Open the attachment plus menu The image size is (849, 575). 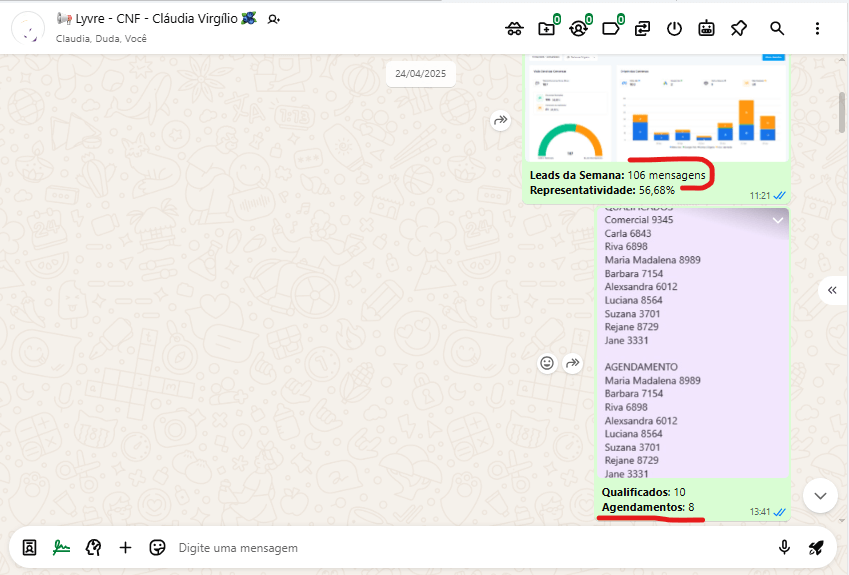coord(125,547)
